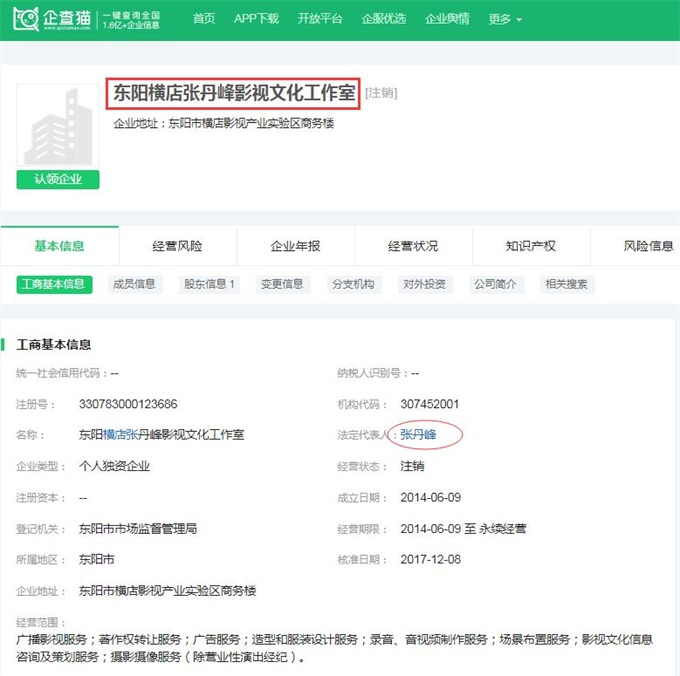The height and width of the screenshot is (676, 680).
Task: Click the 认领企业 button
Action: [x=58, y=180]
